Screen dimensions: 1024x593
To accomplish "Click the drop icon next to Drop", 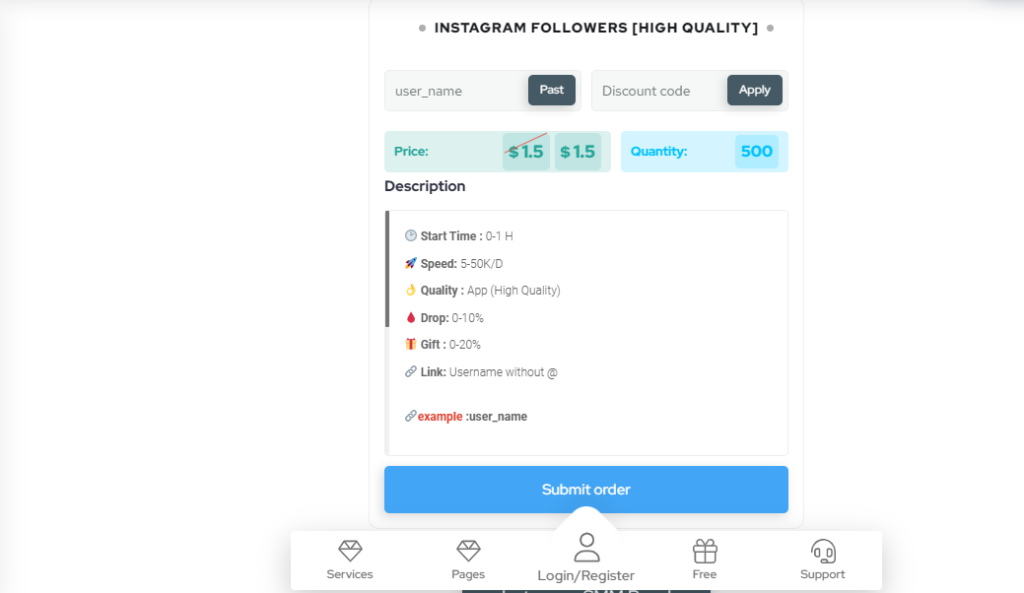I will point(410,317).
